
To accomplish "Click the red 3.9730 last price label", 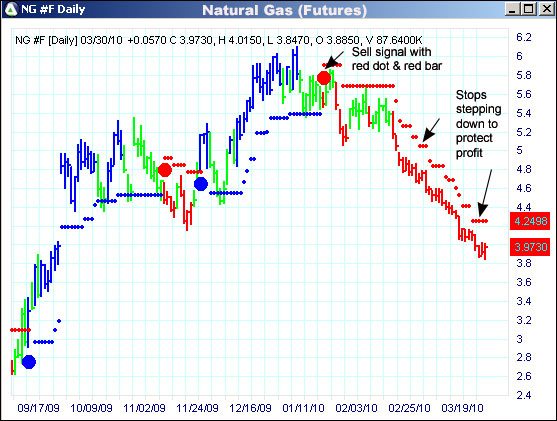I will click(x=530, y=247).
